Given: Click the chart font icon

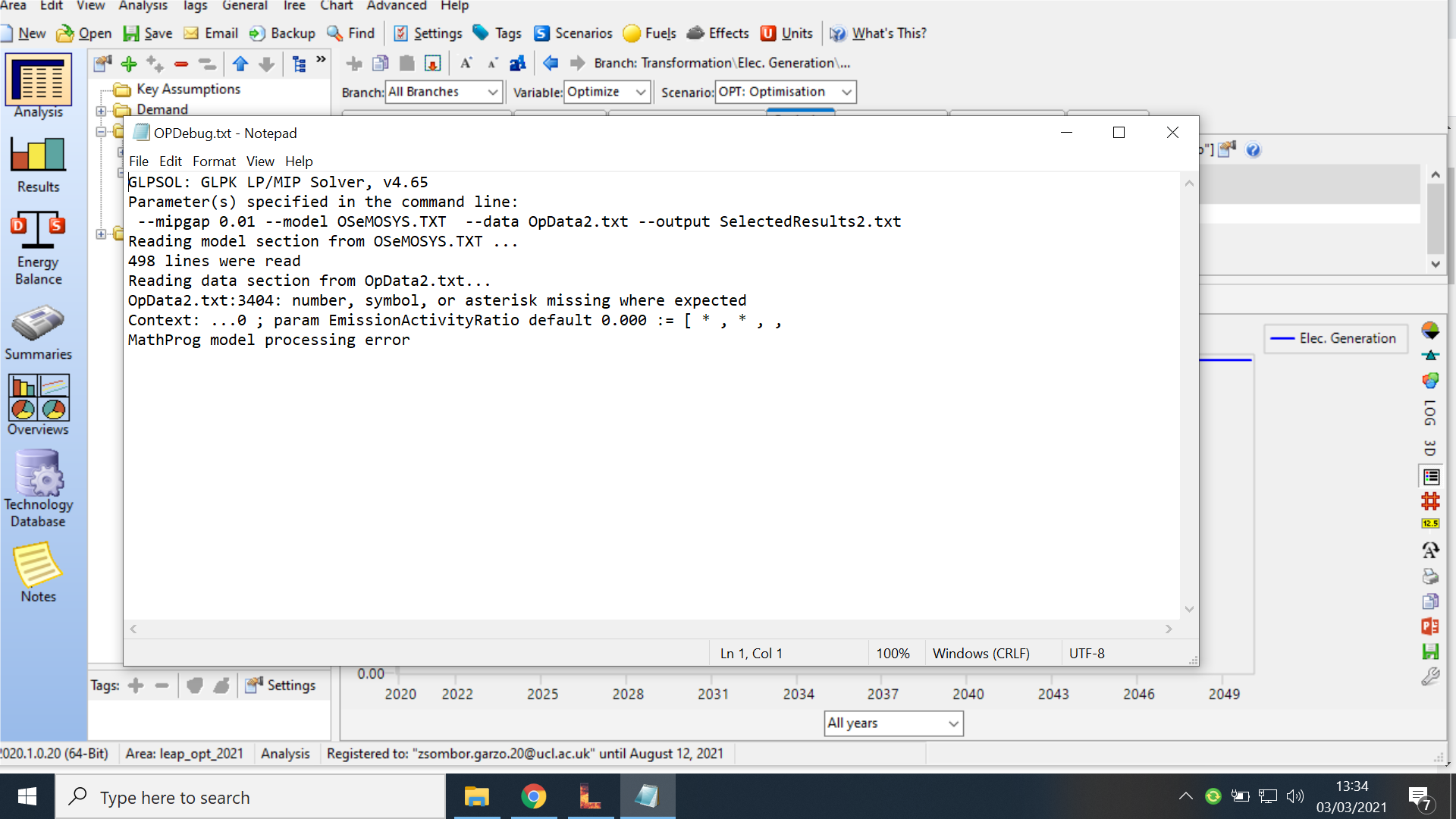Looking at the screenshot, I should [1430, 550].
